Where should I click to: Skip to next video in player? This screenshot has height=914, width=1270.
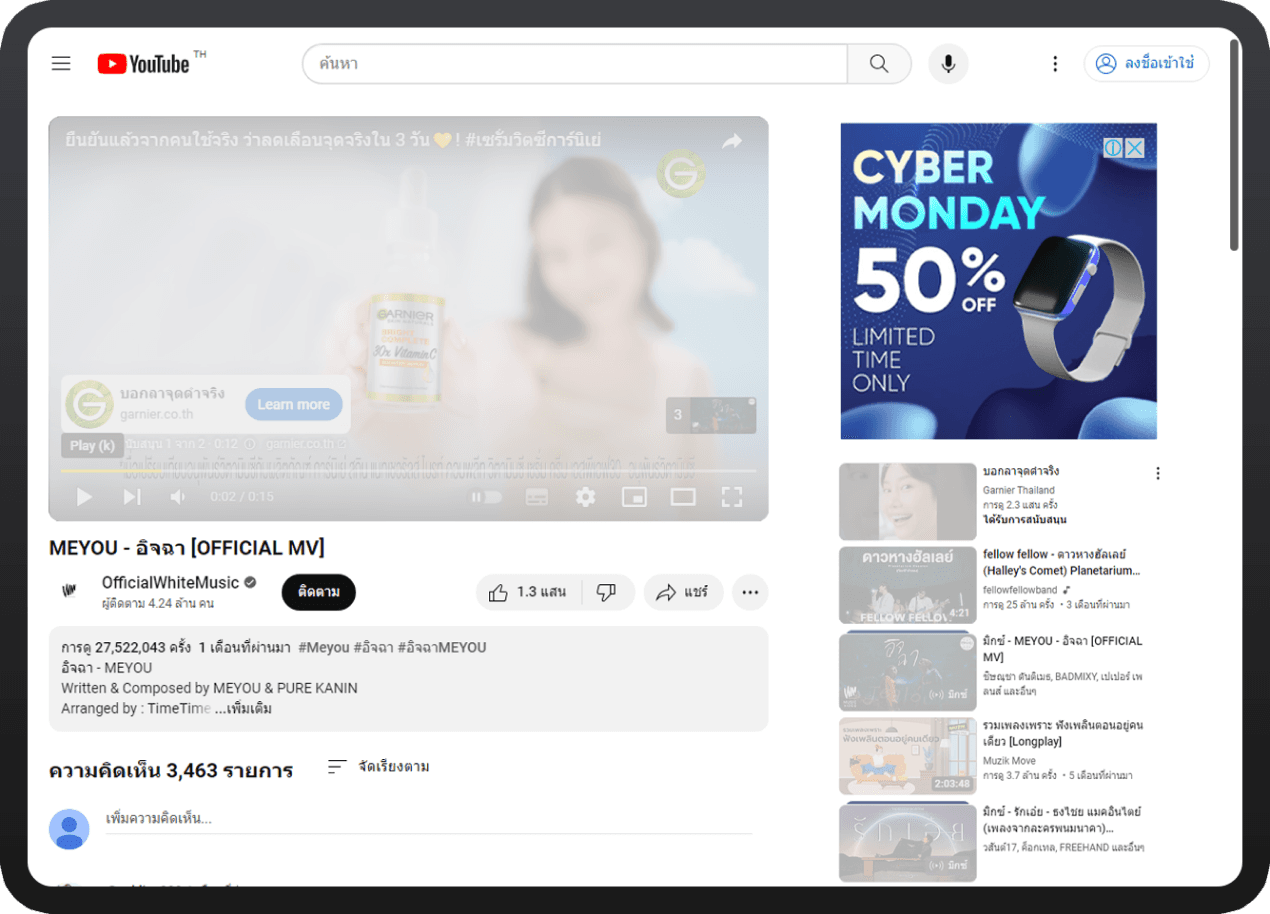[132, 497]
